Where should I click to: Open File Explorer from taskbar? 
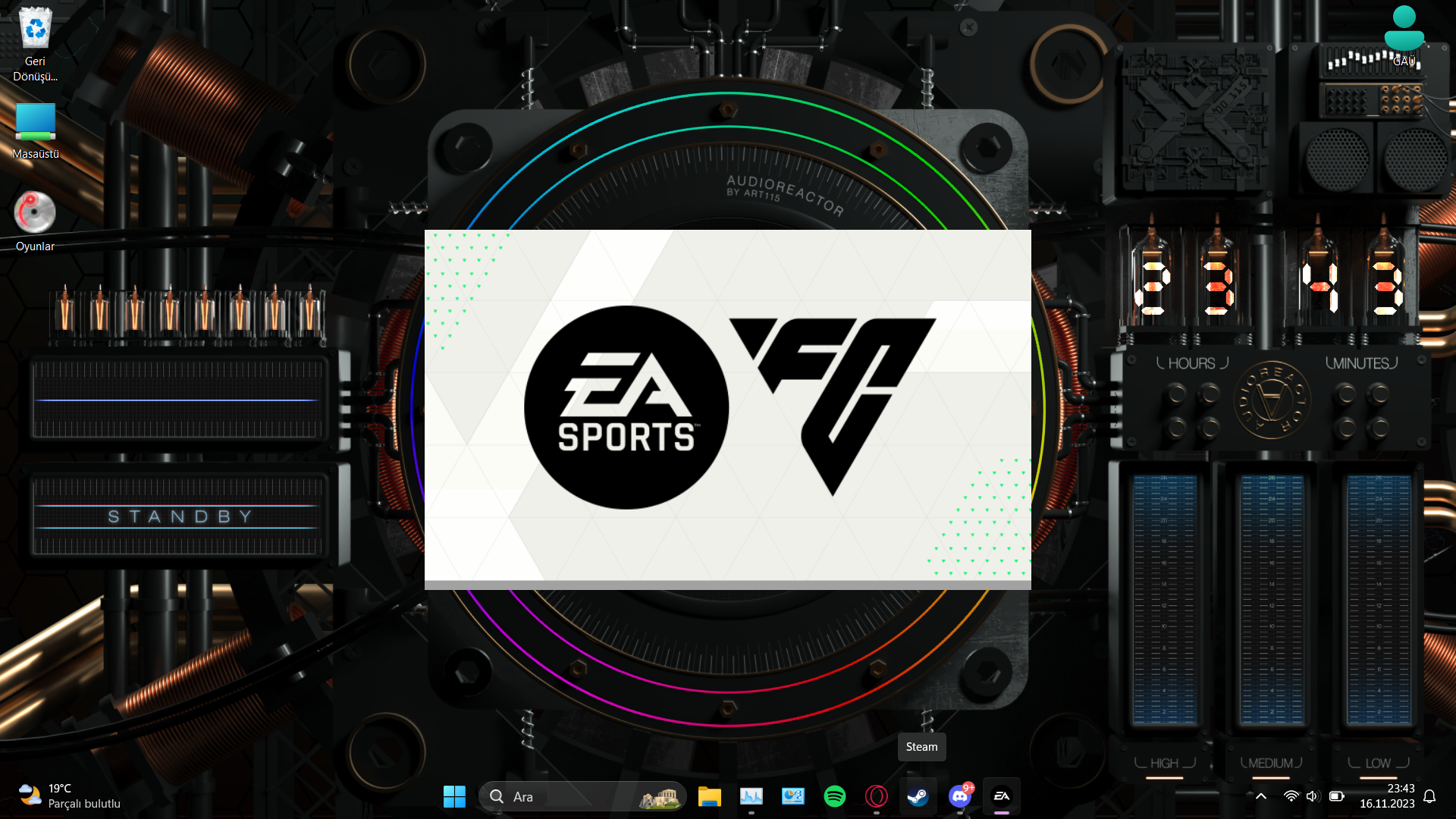pos(709,796)
